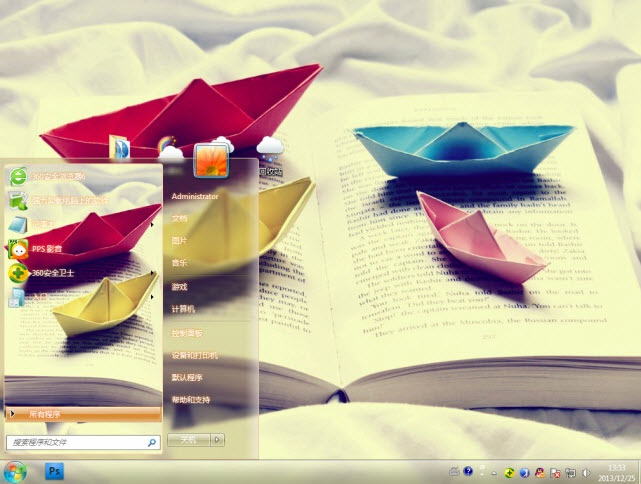This screenshot has width=641, height=484.
Task: Expand the 360安全卫士 jump list arrow
Action: coord(152,273)
